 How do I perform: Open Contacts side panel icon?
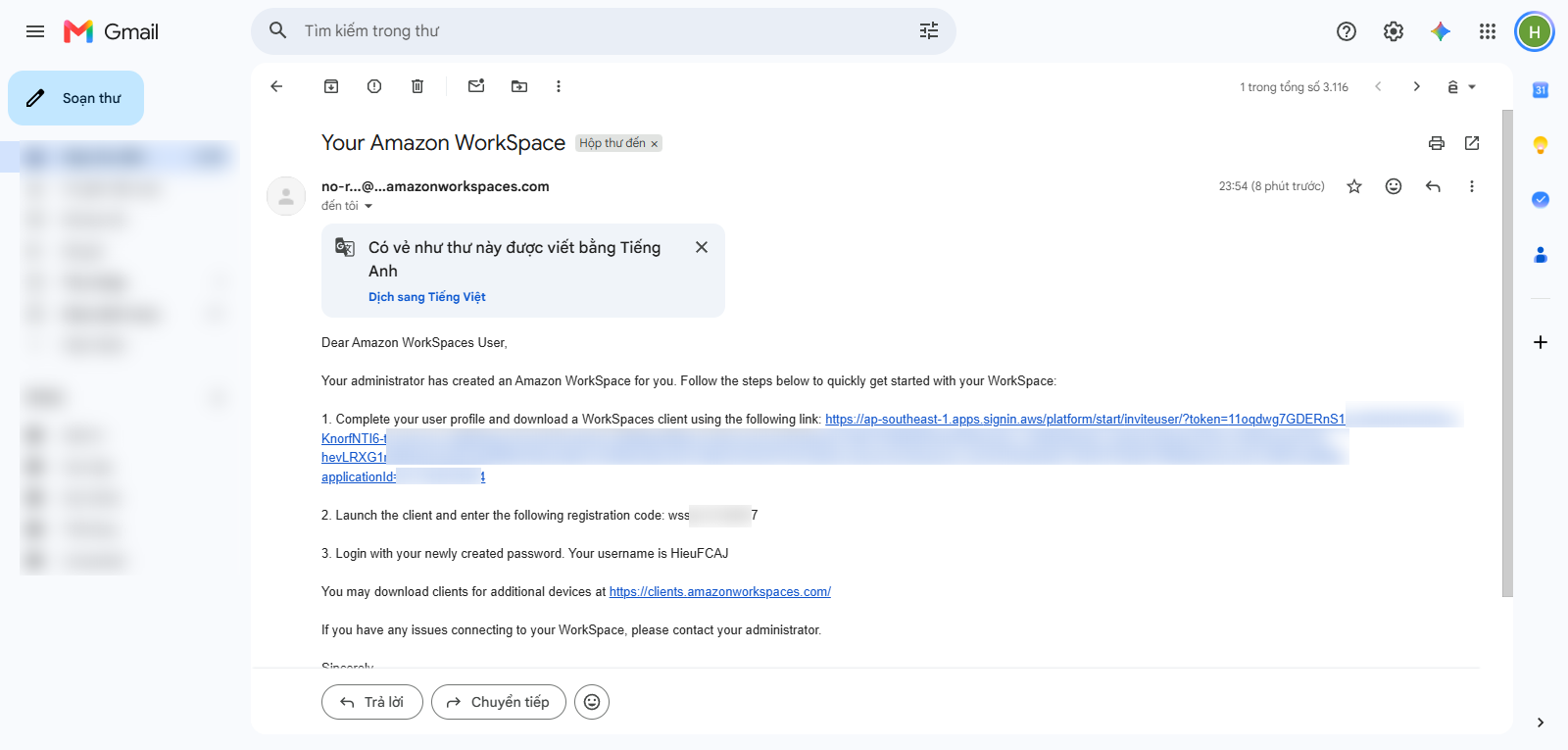click(1541, 255)
